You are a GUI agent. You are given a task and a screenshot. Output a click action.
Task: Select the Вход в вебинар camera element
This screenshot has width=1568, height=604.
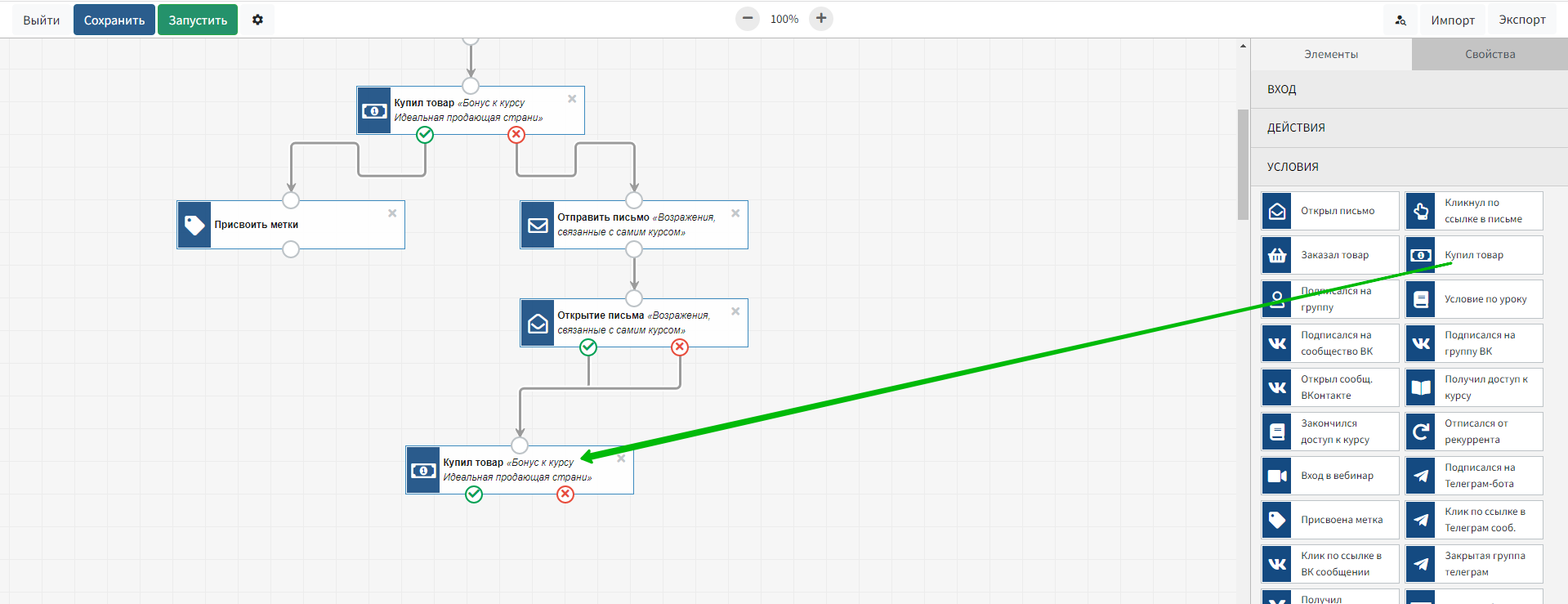click(x=1329, y=476)
